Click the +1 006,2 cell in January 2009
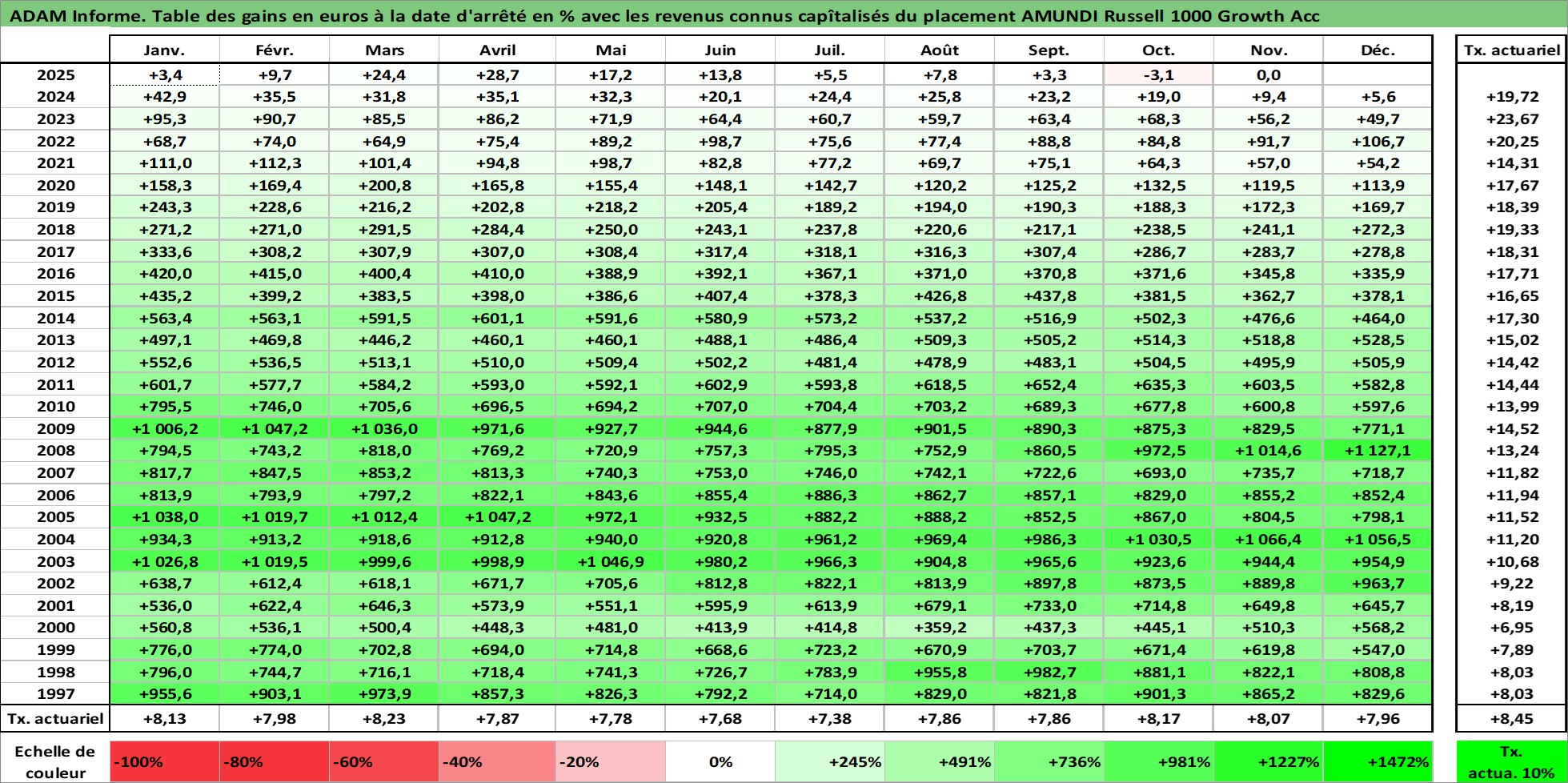Viewport: 1568px width, 783px height. pos(164,428)
